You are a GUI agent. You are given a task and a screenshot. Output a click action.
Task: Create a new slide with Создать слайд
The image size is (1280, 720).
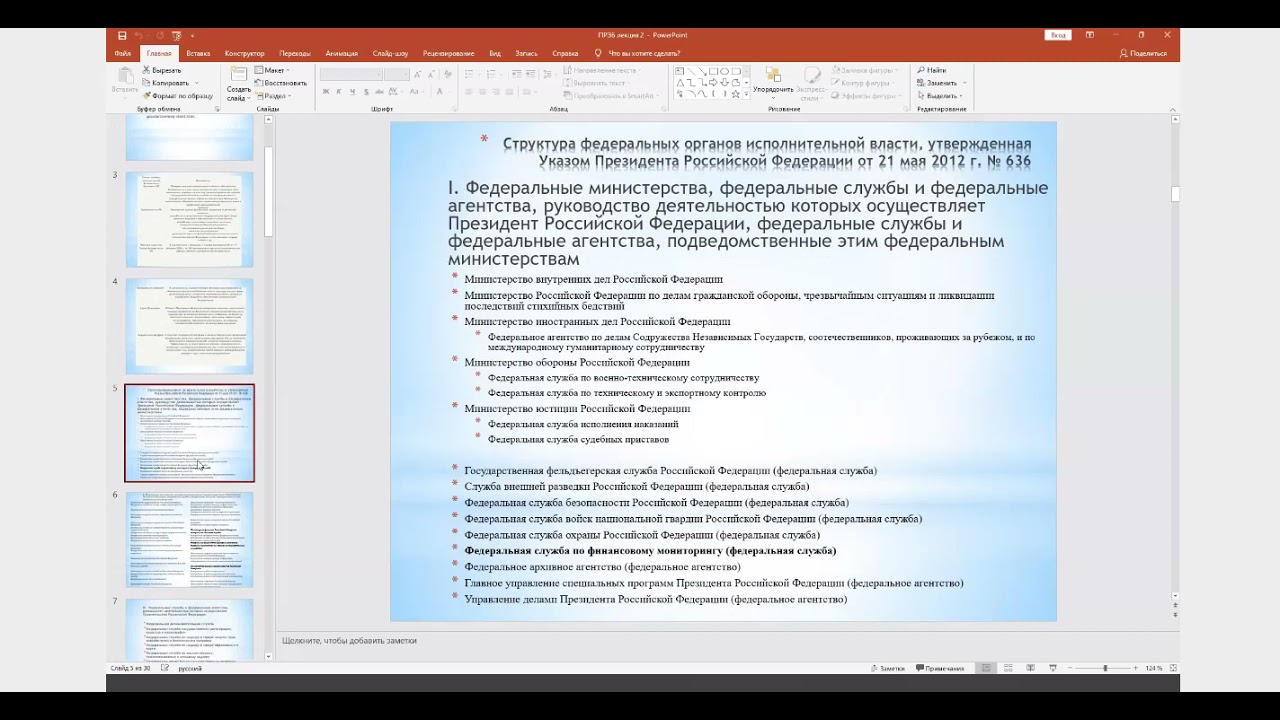pos(239,85)
